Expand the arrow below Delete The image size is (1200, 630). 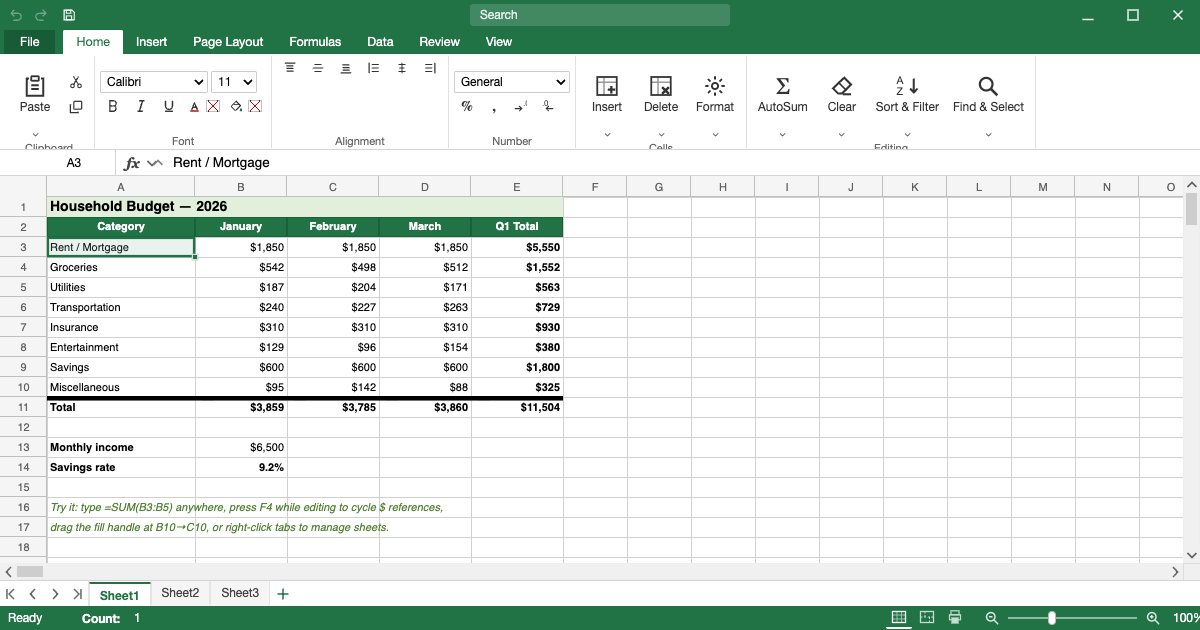(x=661, y=133)
